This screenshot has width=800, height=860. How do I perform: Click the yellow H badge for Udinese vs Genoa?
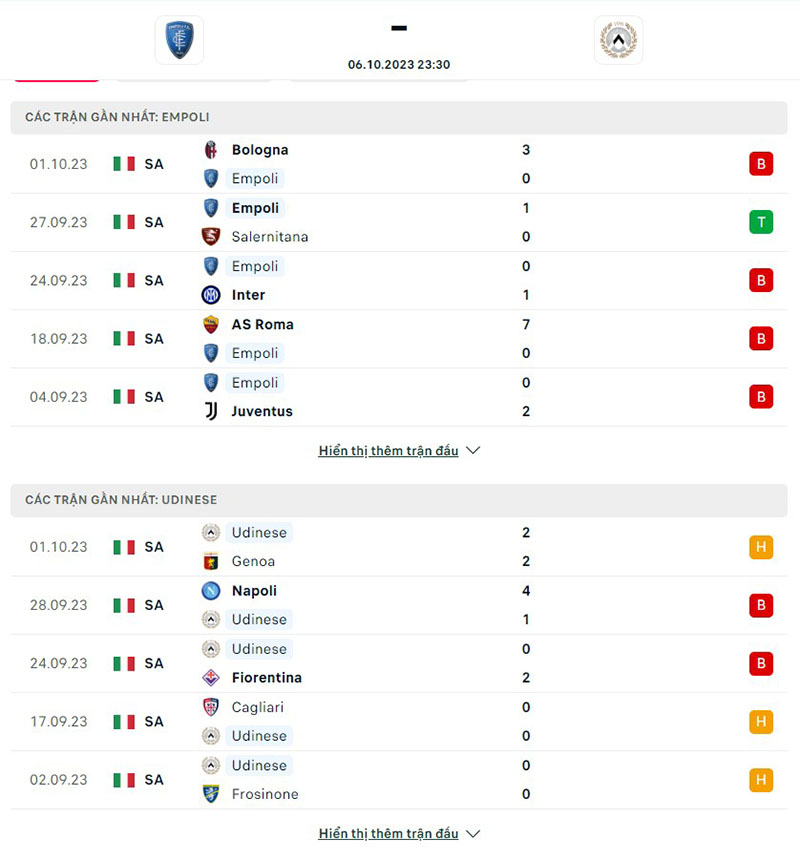tap(761, 547)
